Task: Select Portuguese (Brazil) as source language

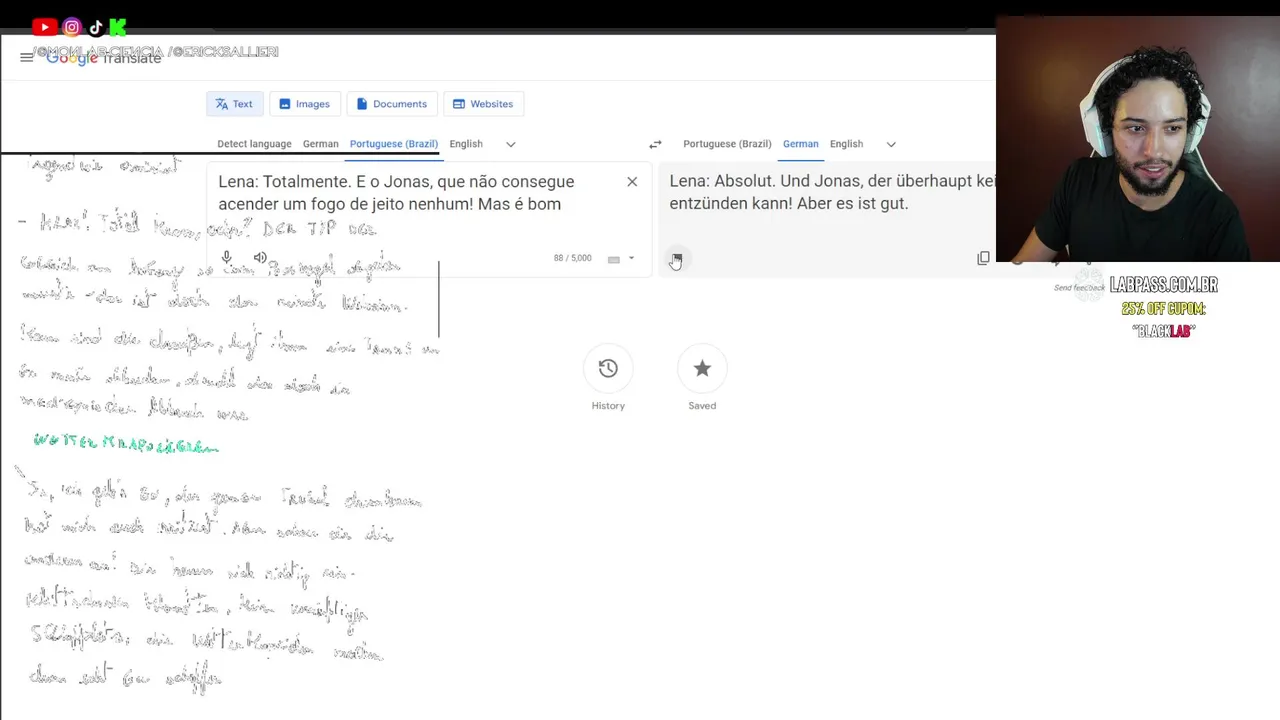Action: coord(394,144)
